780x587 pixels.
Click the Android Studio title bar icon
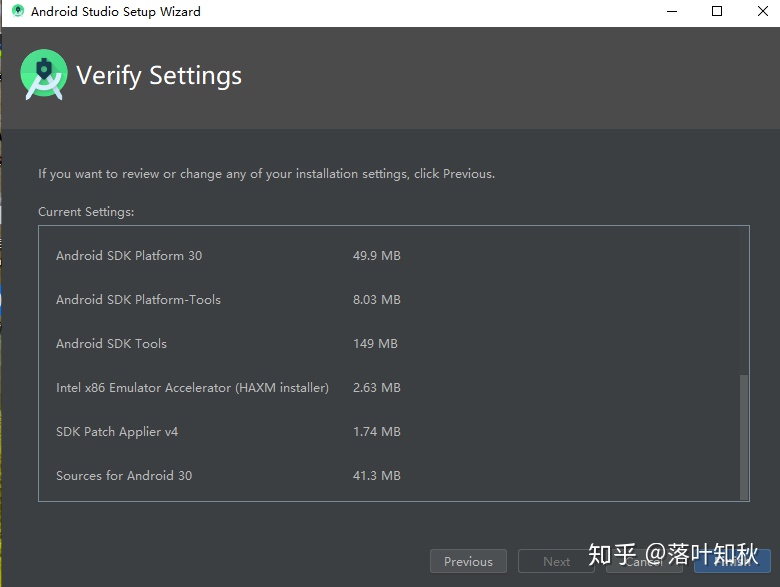click(x=18, y=11)
